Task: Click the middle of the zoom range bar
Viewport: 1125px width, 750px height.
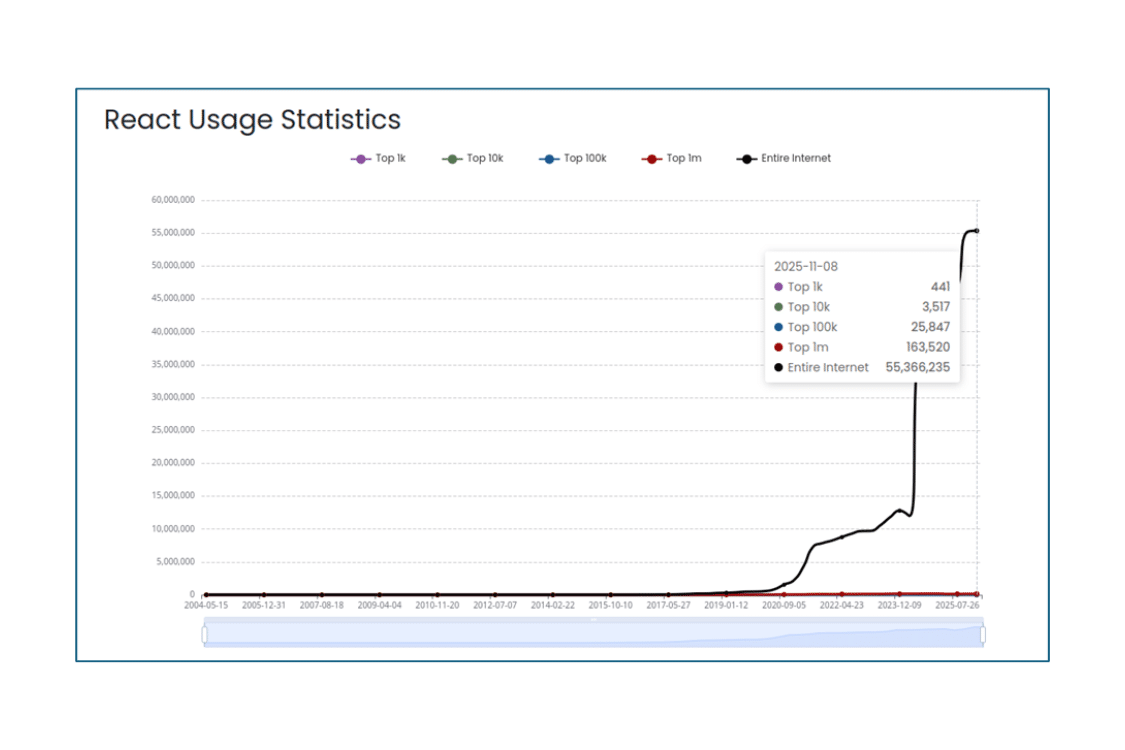Action: [x=594, y=634]
